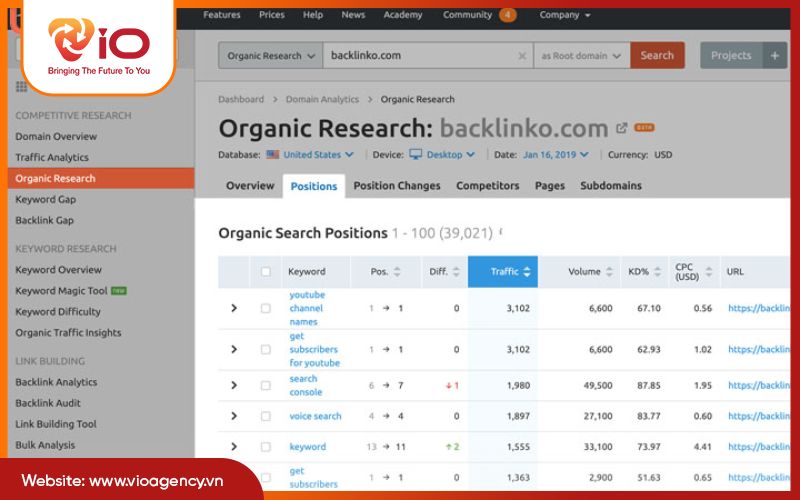Open URL link in youtube channel names row
Viewport: 800px width, 500px height.
click(x=759, y=308)
